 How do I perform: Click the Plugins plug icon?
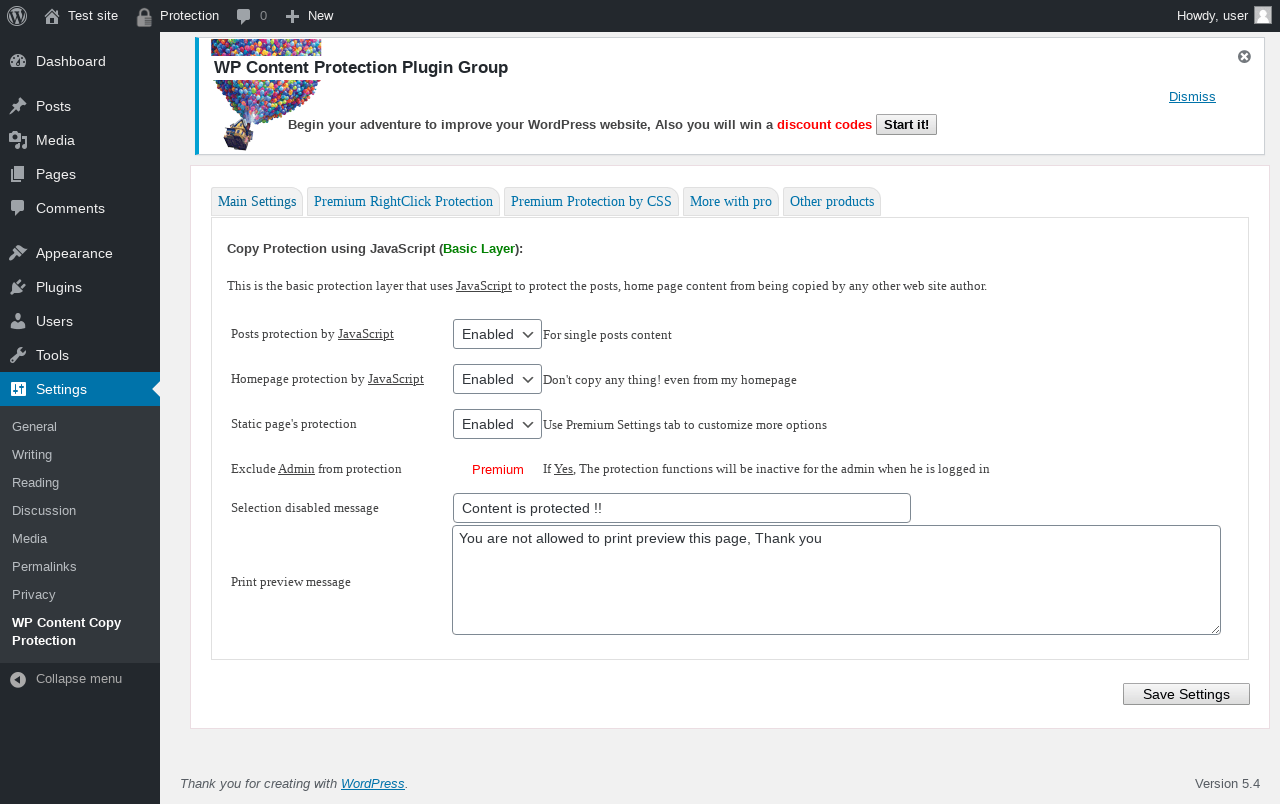[18, 287]
